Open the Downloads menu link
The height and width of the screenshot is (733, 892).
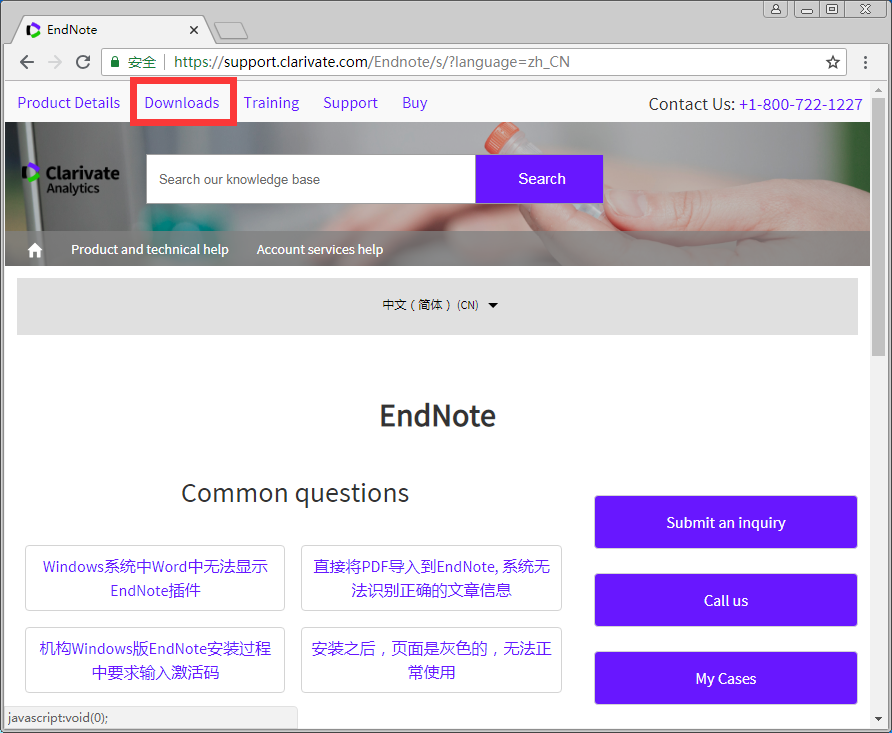(182, 103)
